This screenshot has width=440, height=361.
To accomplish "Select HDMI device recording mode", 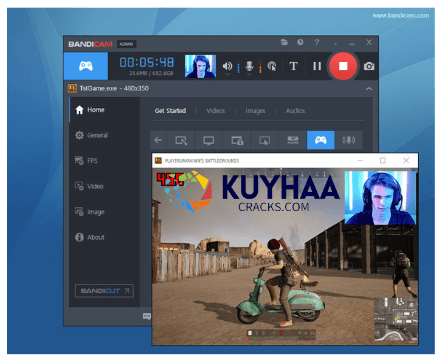I will coord(293,140).
